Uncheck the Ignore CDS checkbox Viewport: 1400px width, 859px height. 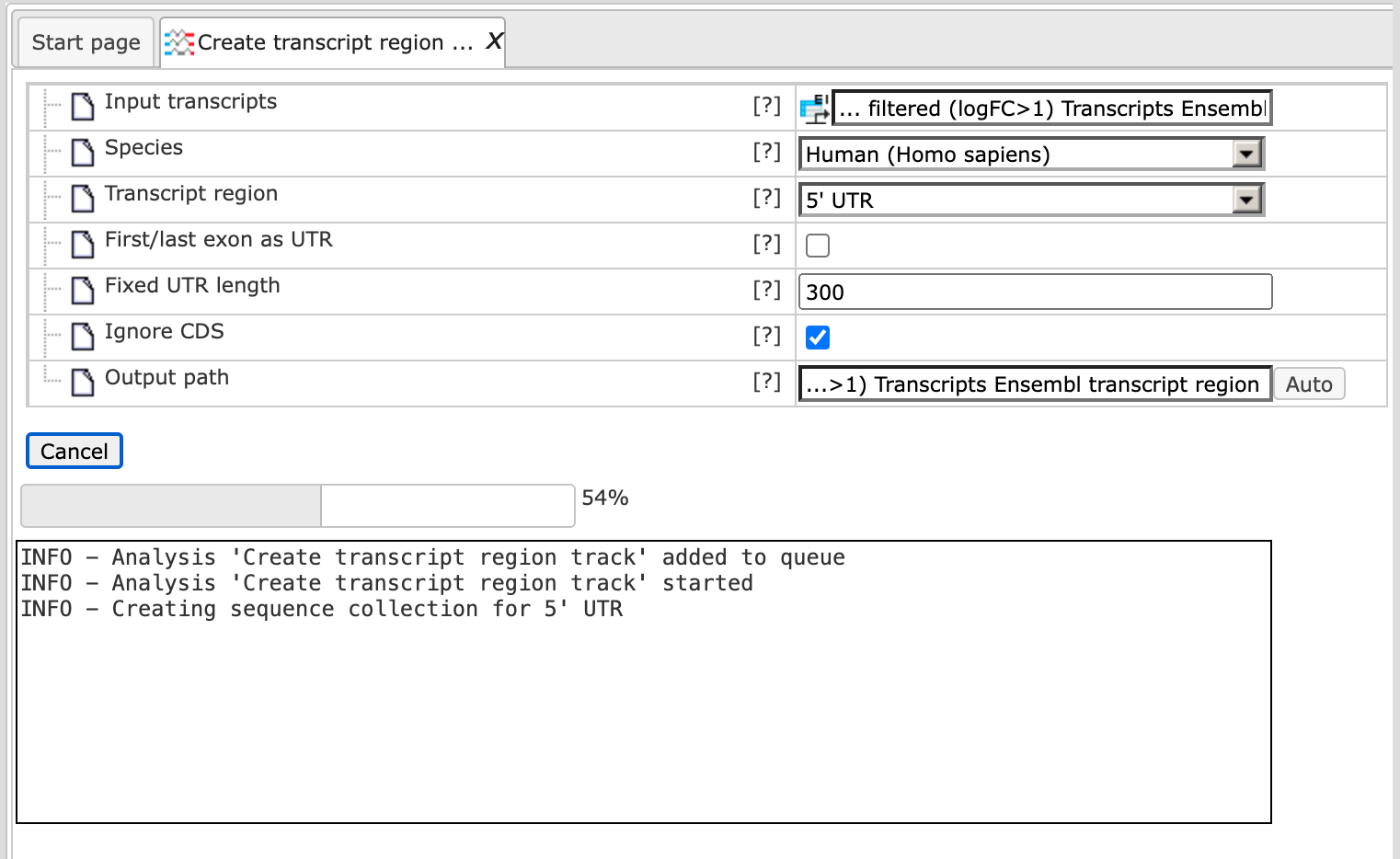[x=818, y=338]
